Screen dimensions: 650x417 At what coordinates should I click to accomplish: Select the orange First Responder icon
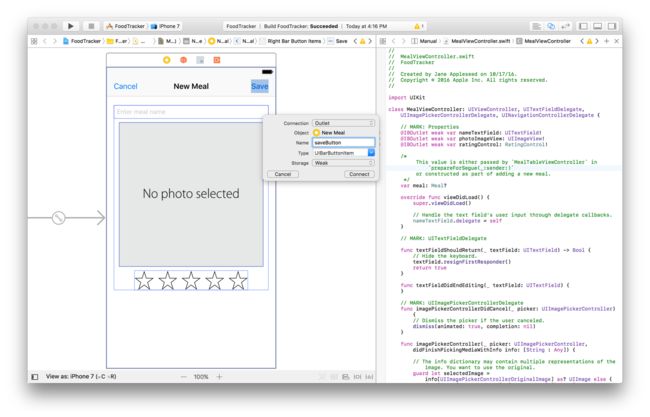183,60
